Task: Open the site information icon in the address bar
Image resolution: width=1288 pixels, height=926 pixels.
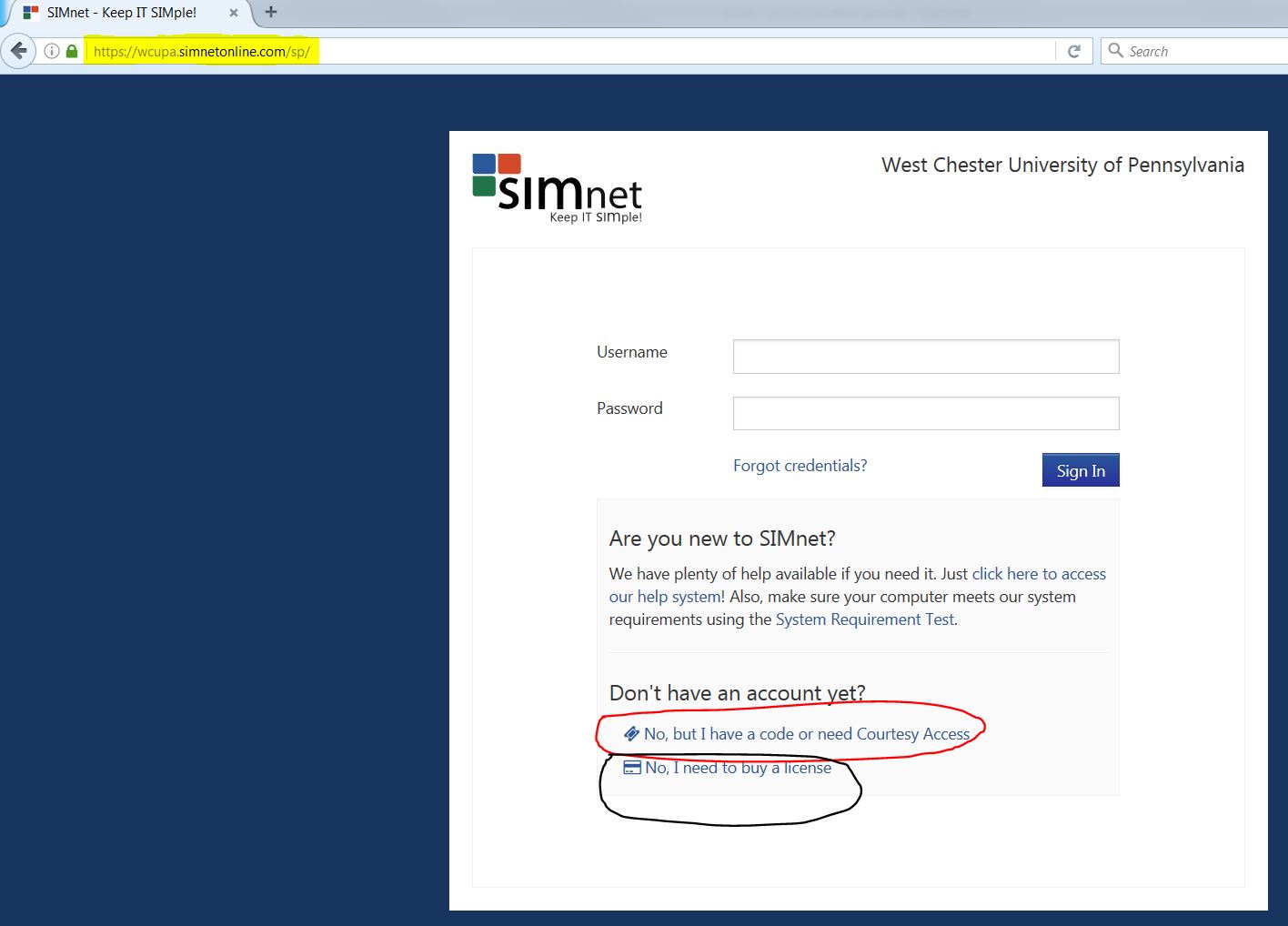Action: click(52, 51)
